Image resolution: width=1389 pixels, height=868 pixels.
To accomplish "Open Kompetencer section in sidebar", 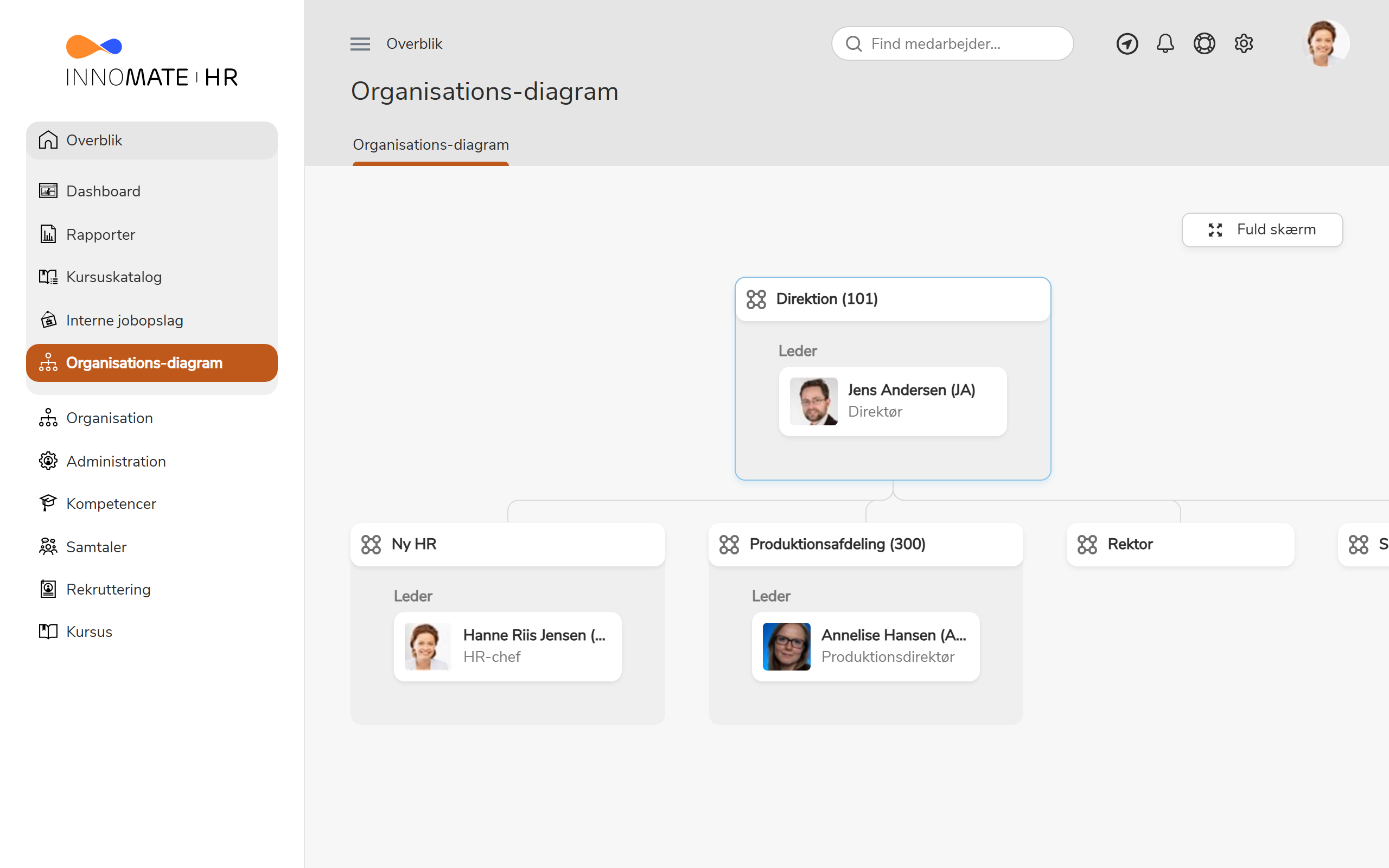I will tap(151, 503).
